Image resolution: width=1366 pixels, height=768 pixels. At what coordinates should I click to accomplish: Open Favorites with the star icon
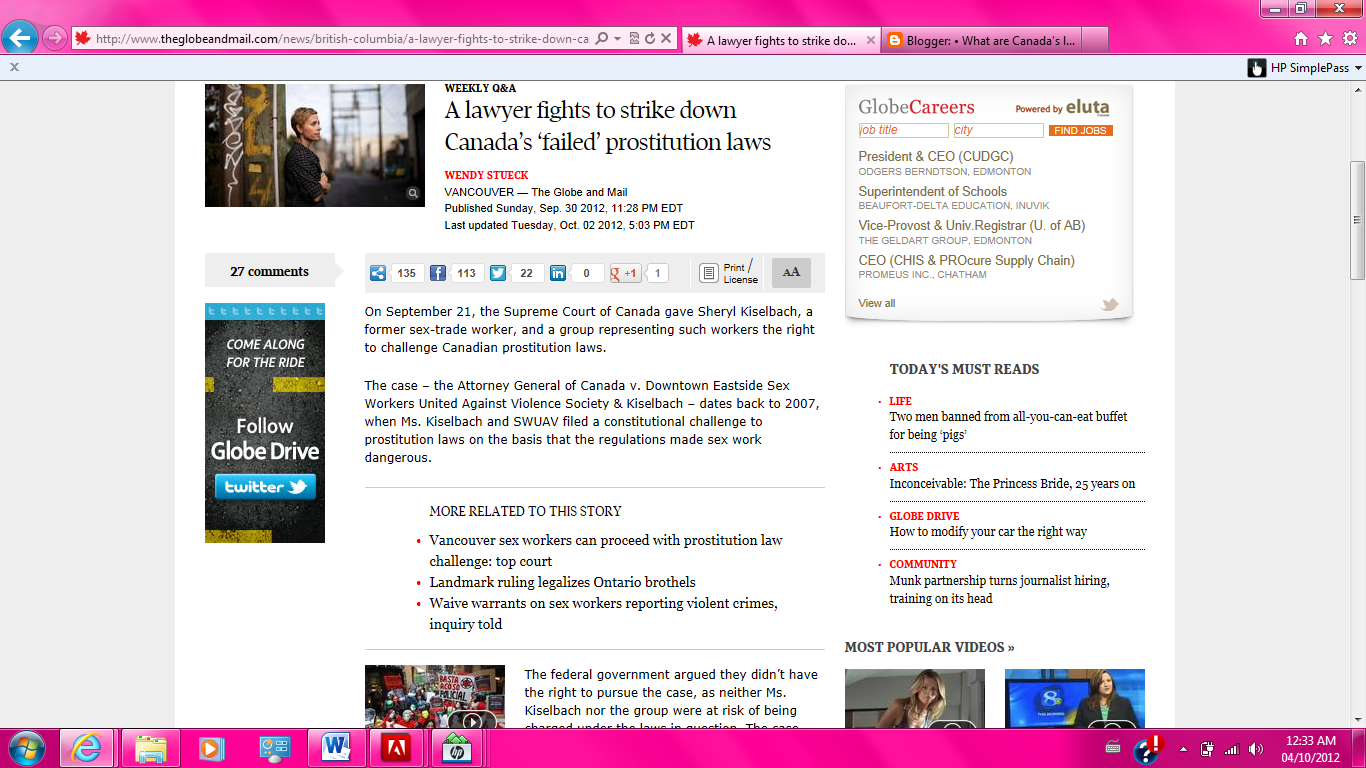pyautogui.click(x=1325, y=39)
